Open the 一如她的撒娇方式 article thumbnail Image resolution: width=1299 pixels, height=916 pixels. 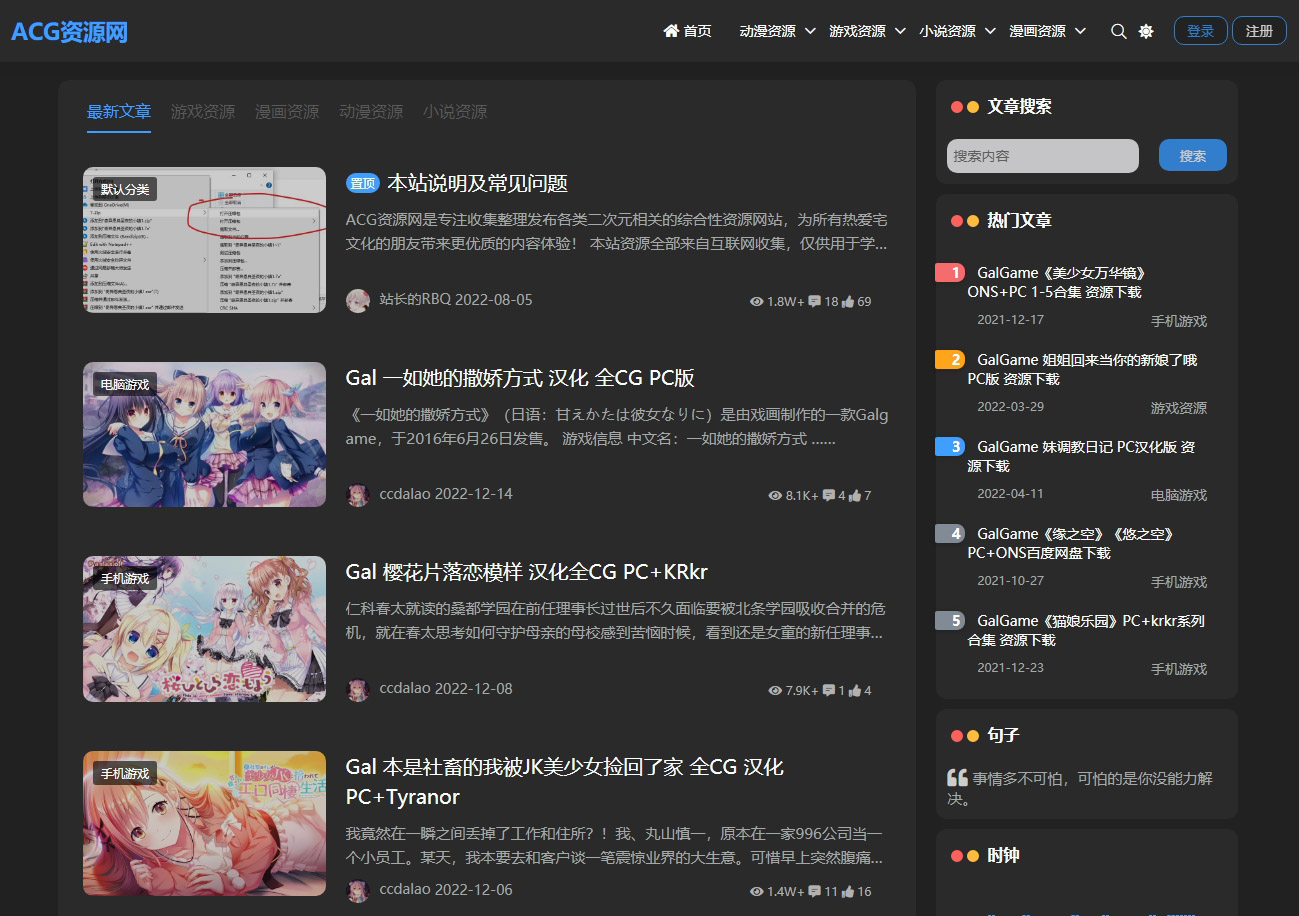point(204,434)
